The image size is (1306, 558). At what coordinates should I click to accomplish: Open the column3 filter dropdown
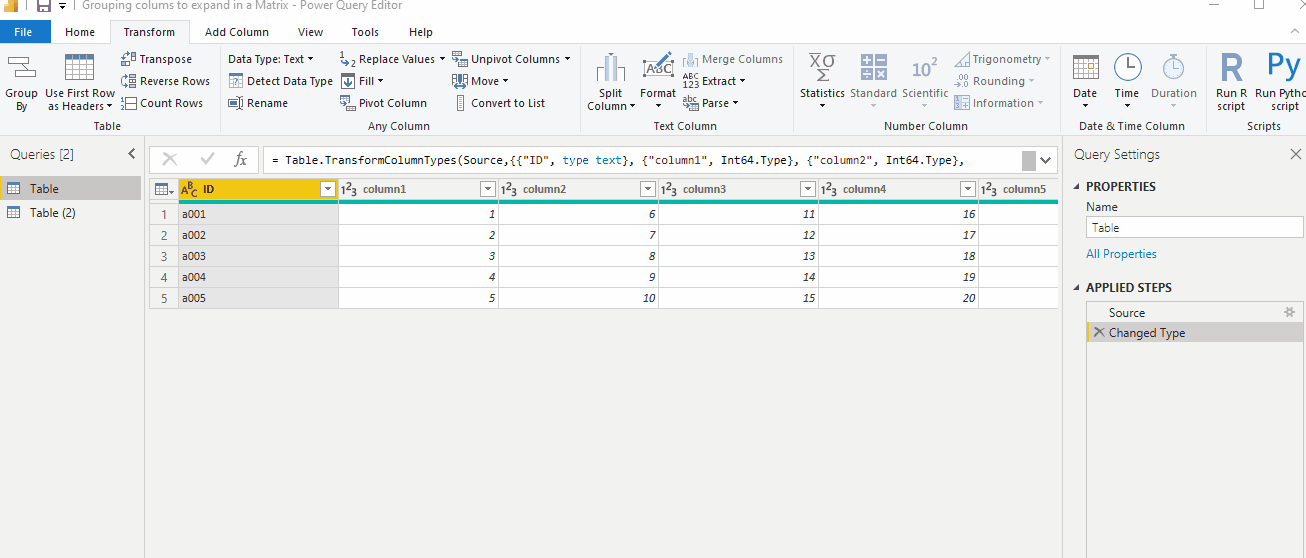pos(807,189)
